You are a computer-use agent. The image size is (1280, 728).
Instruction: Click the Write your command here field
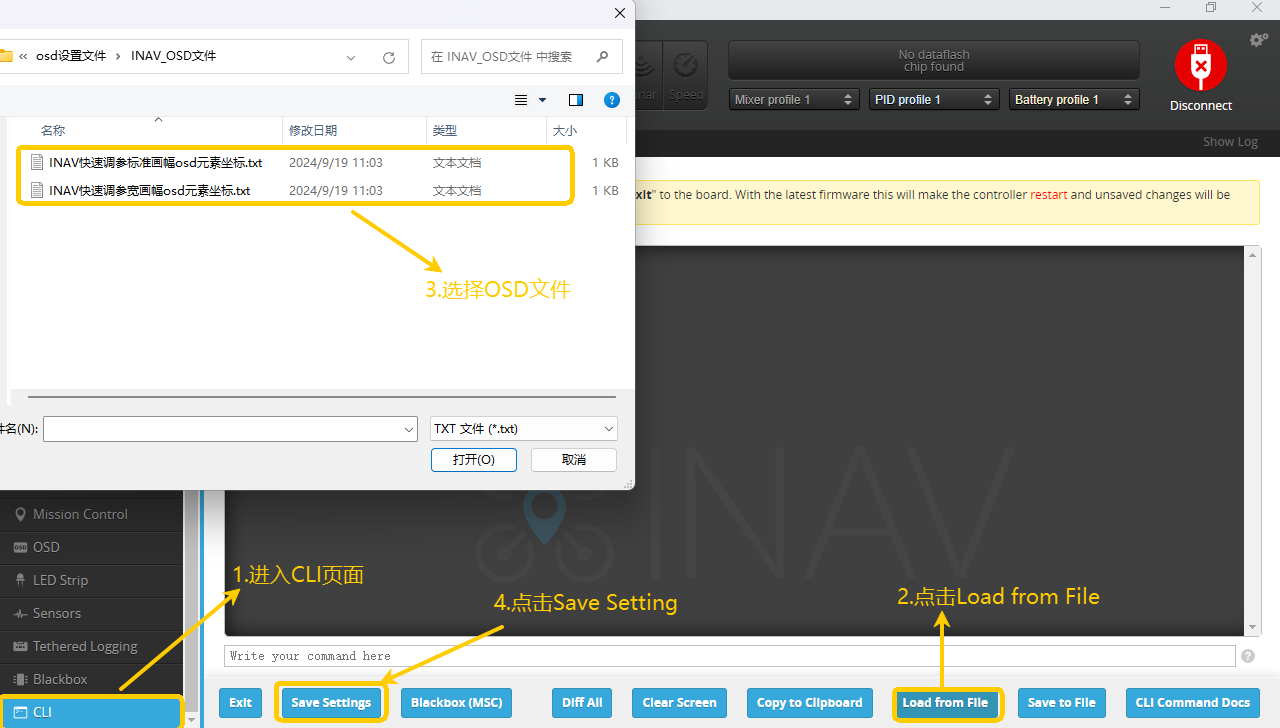(x=730, y=656)
